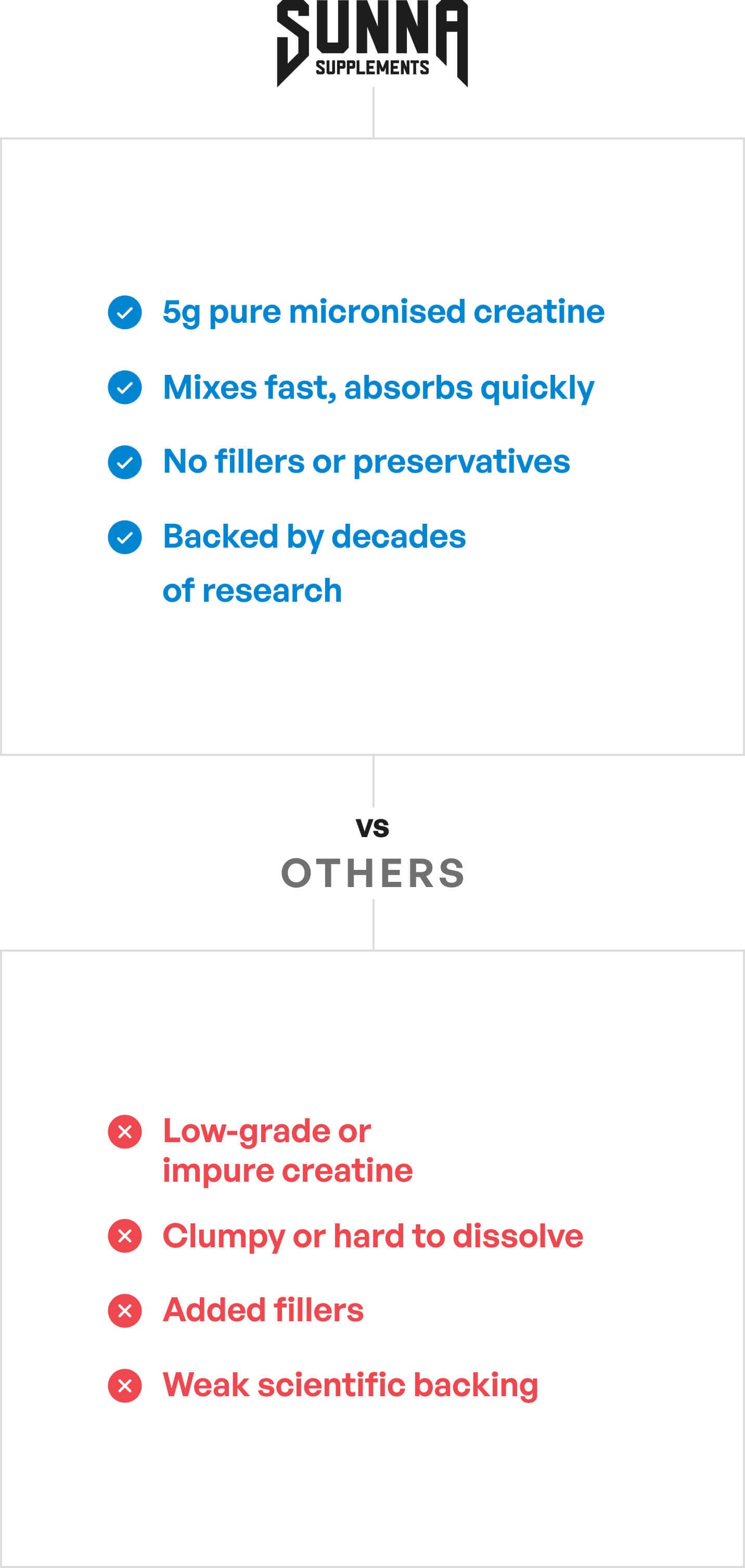This screenshot has width=745, height=1568.
Task: Tap the blue check next to "Backed by decades"
Action: (x=125, y=537)
